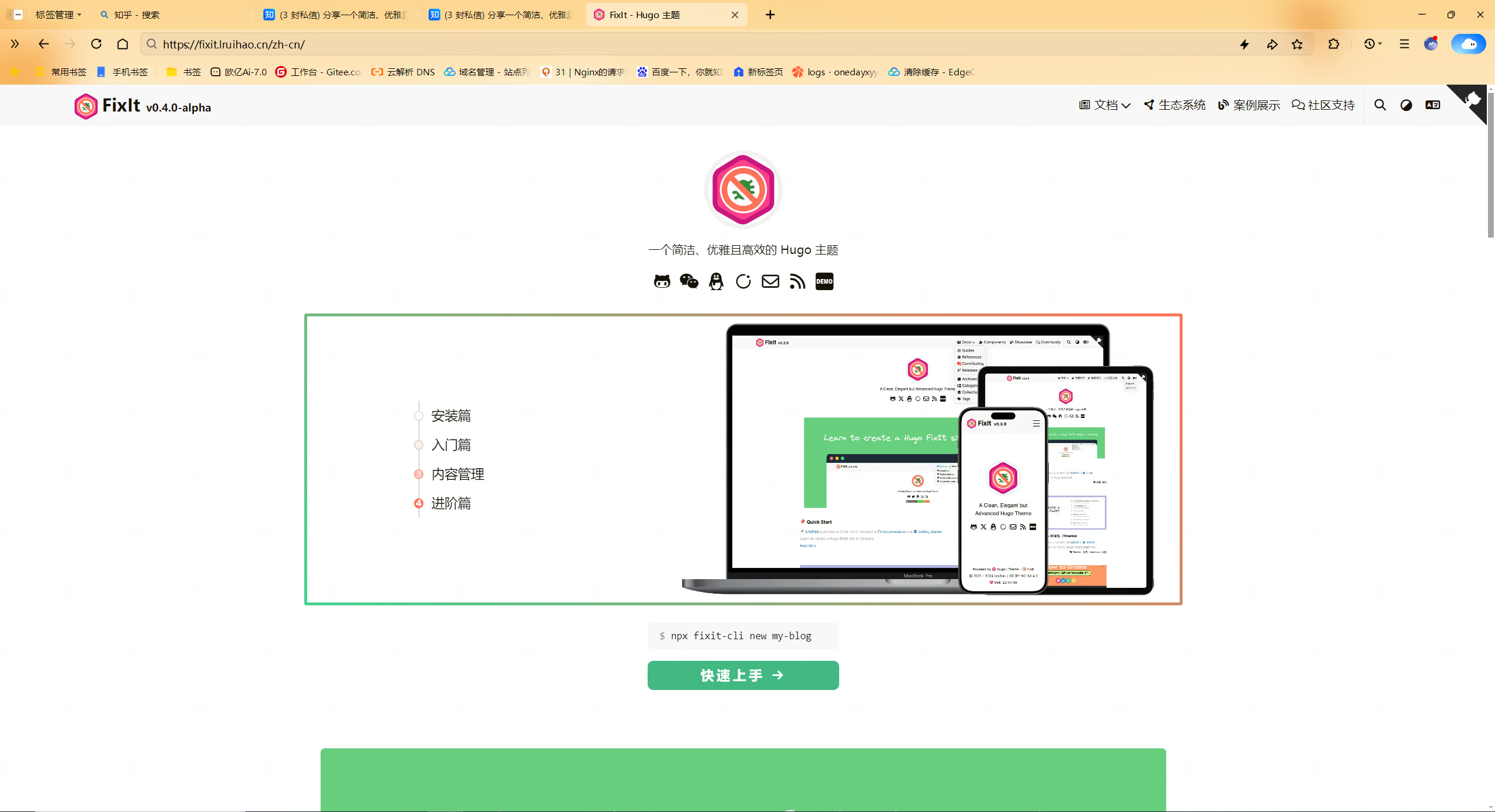Select the 安装篇 timeline entry
Screen dimensions: 1495x812
451,416
